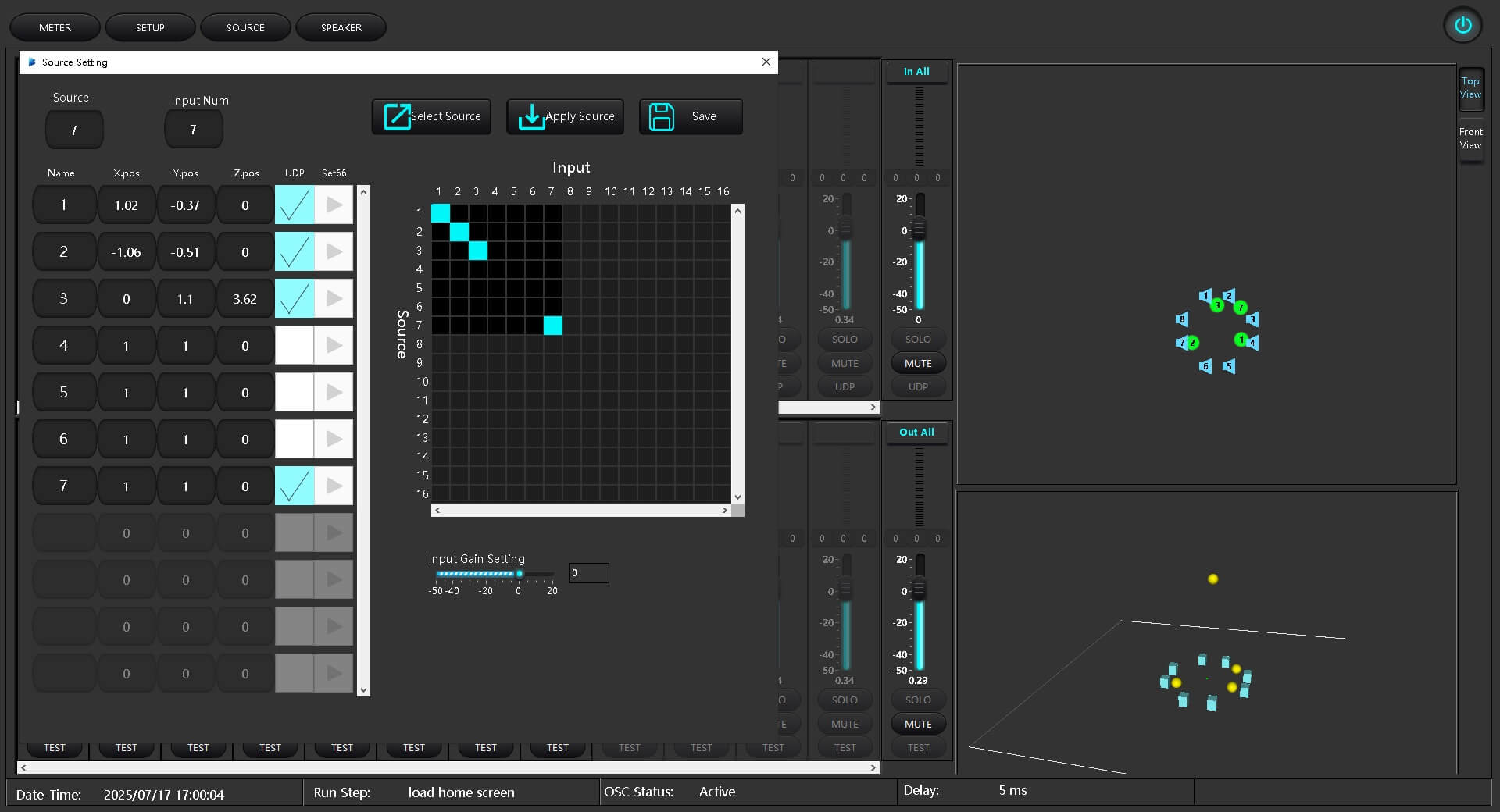
Task: Switch to the SPEAKER tab
Action: tap(341, 27)
